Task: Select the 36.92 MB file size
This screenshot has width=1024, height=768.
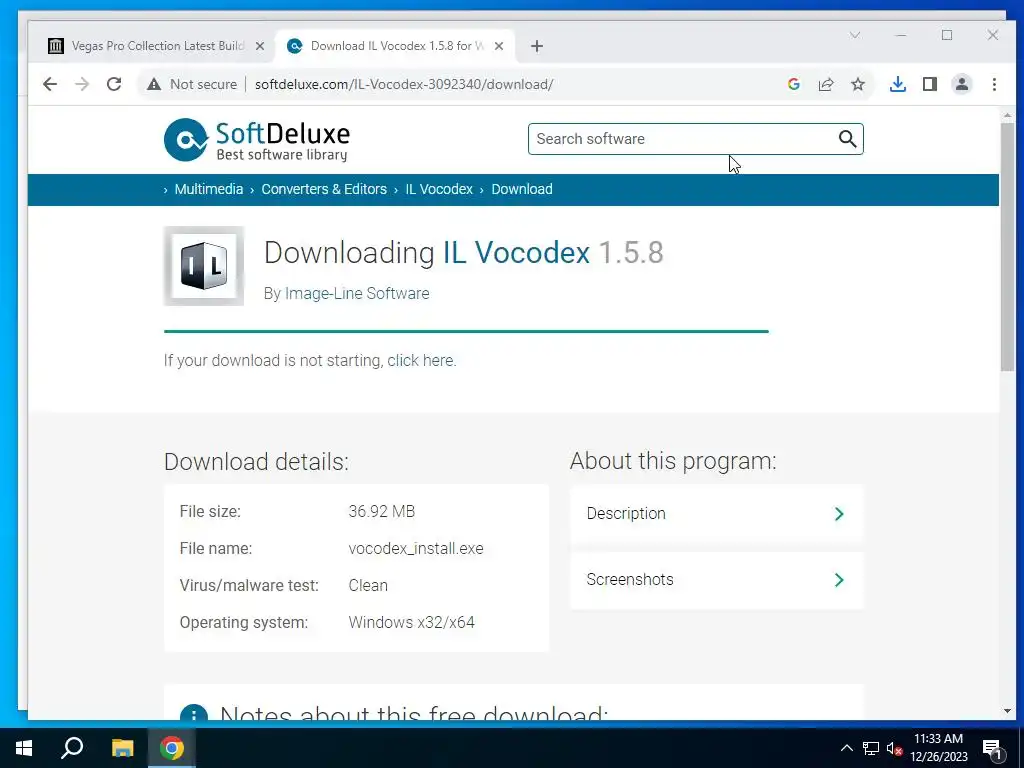Action: [x=381, y=511]
